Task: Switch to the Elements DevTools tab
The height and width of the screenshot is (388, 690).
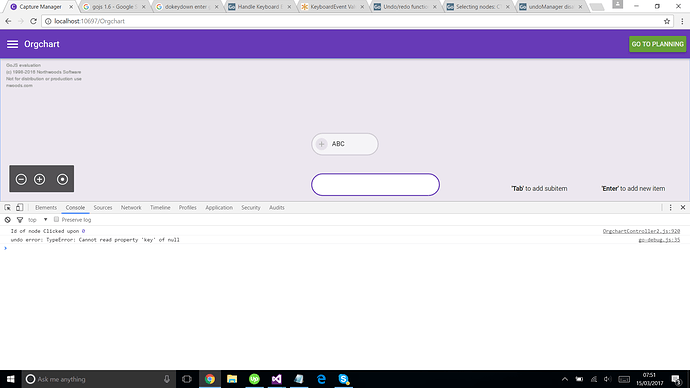Action: click(x=46, y=208)
